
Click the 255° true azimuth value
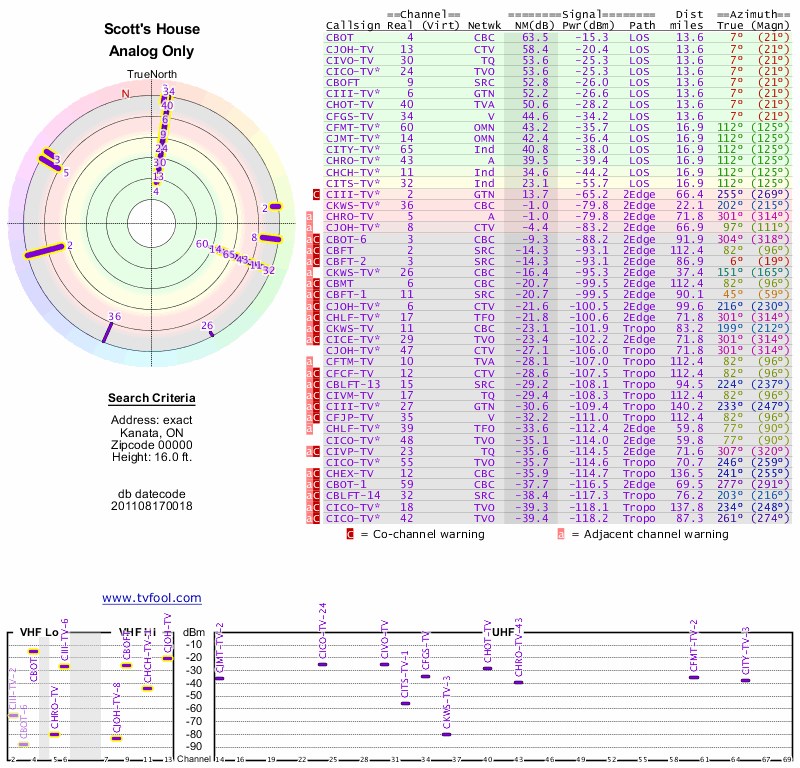[730, 194]
